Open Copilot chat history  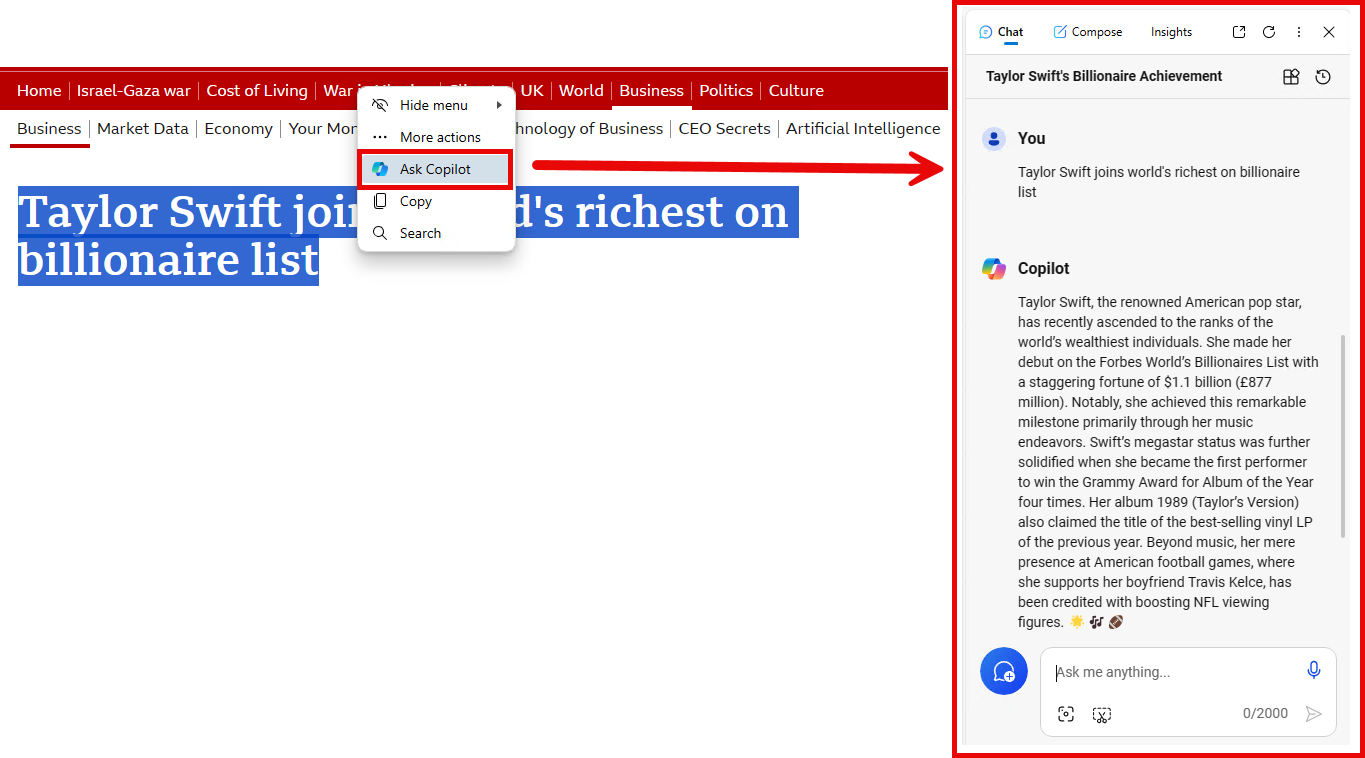(x=1323, y=77)
